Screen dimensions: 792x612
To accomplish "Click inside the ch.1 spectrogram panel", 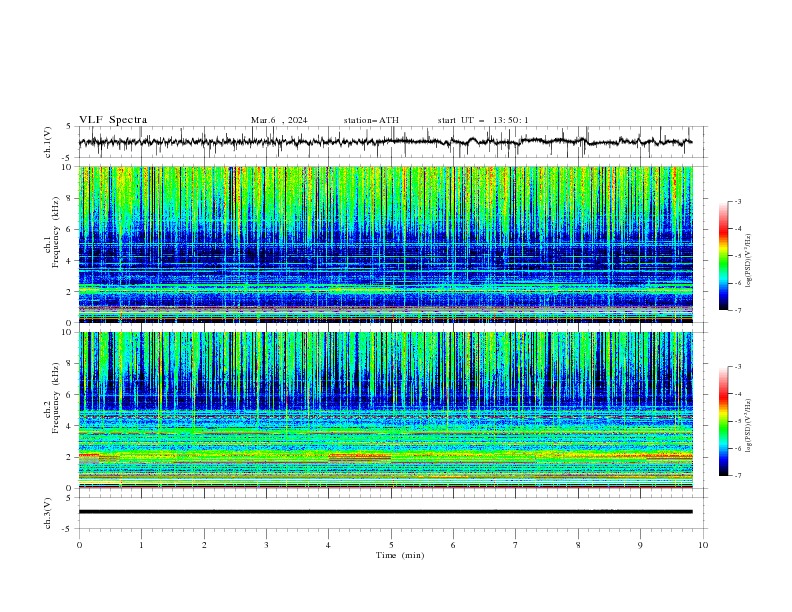I will click(x=385, y=244).
